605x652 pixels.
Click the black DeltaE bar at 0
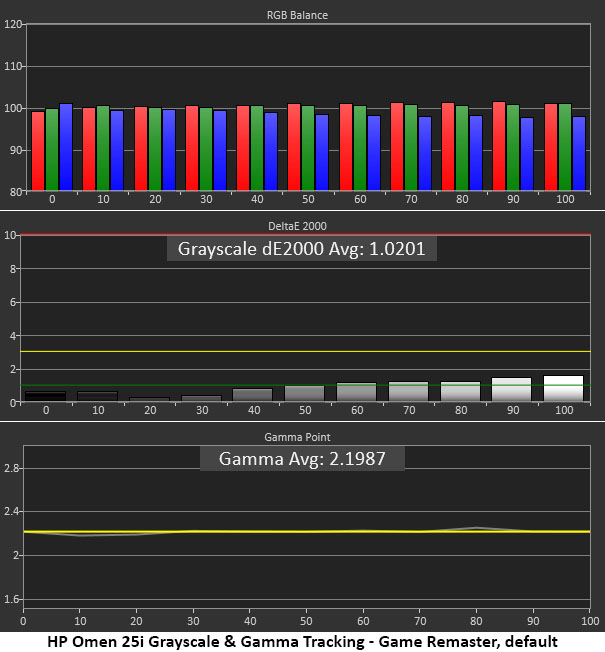(46, 396)
